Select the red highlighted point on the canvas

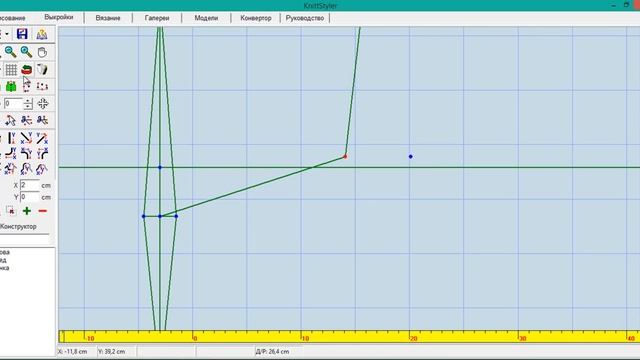[x=345, y=156]
